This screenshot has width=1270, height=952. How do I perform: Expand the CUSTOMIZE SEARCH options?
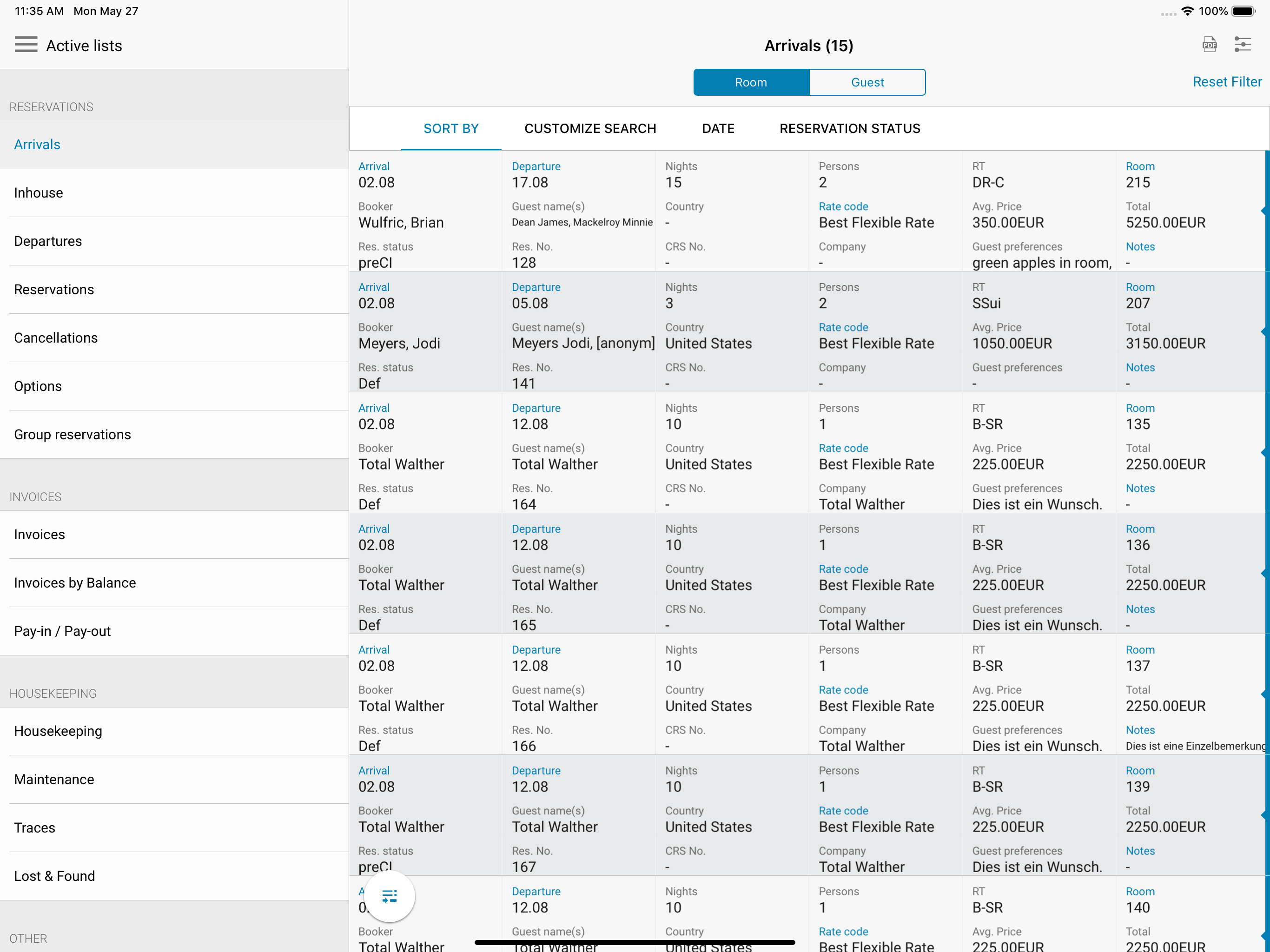(589, 129)
